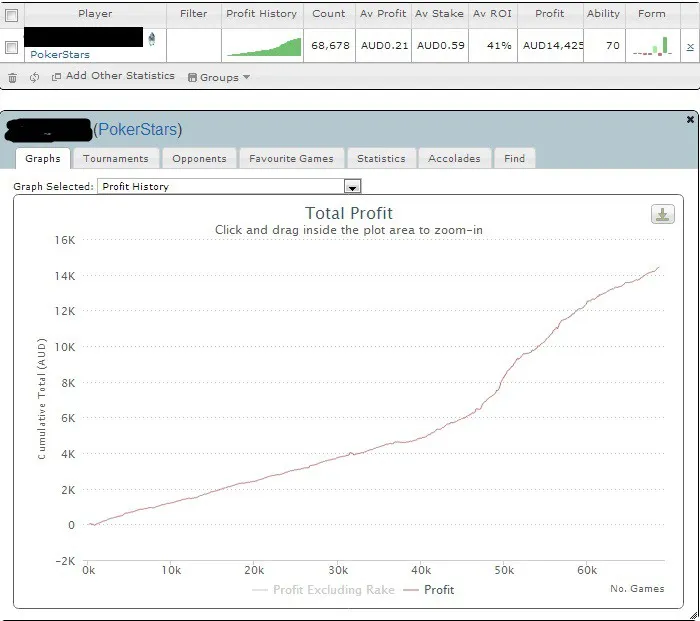
Task: Open the PokerStars link in popup title
Action: point(137,130)
